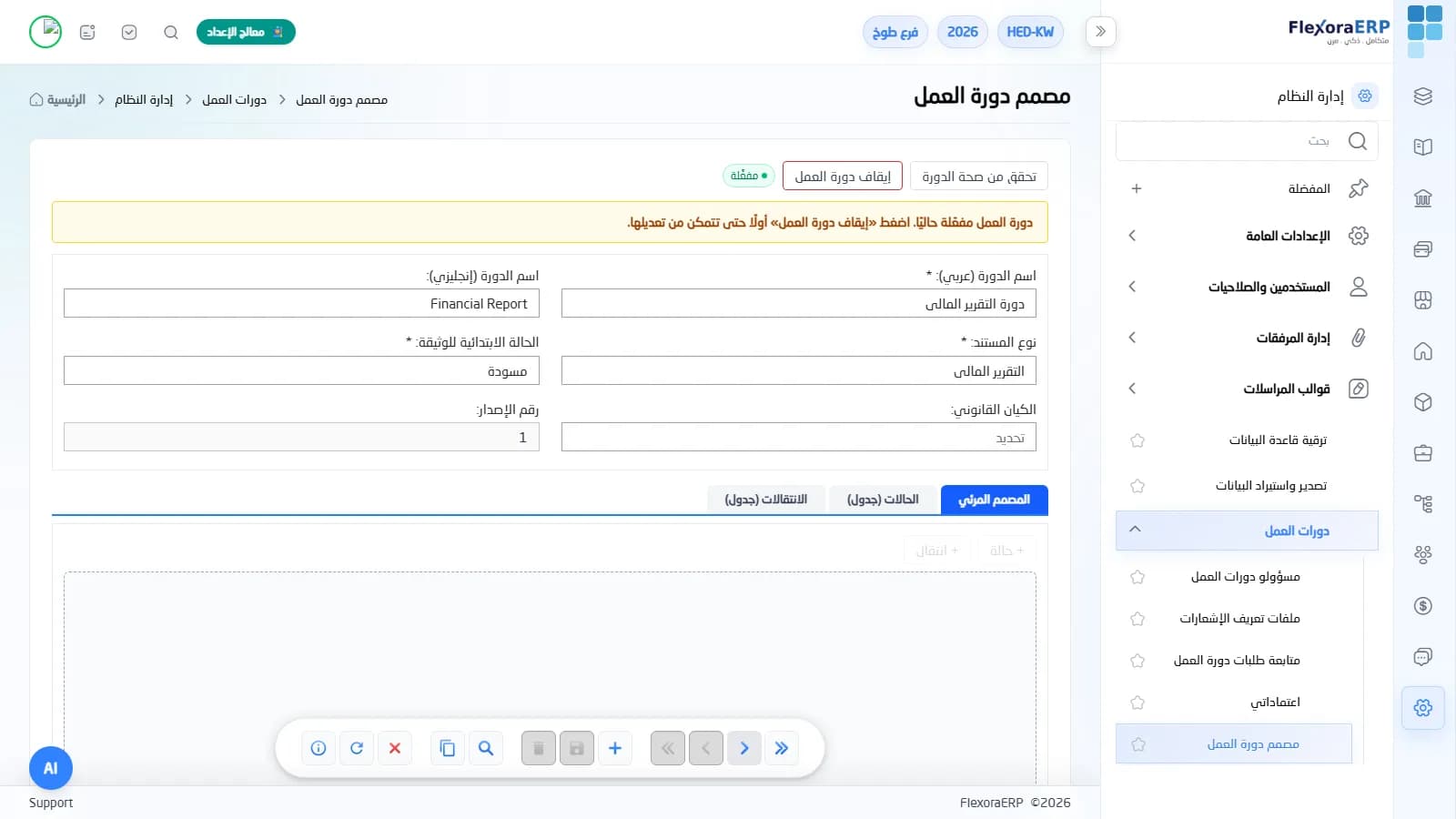Favorite متابعة طلبات دورة العمل star
The image size is (1456, 819).
click(x=1137, y=661)
